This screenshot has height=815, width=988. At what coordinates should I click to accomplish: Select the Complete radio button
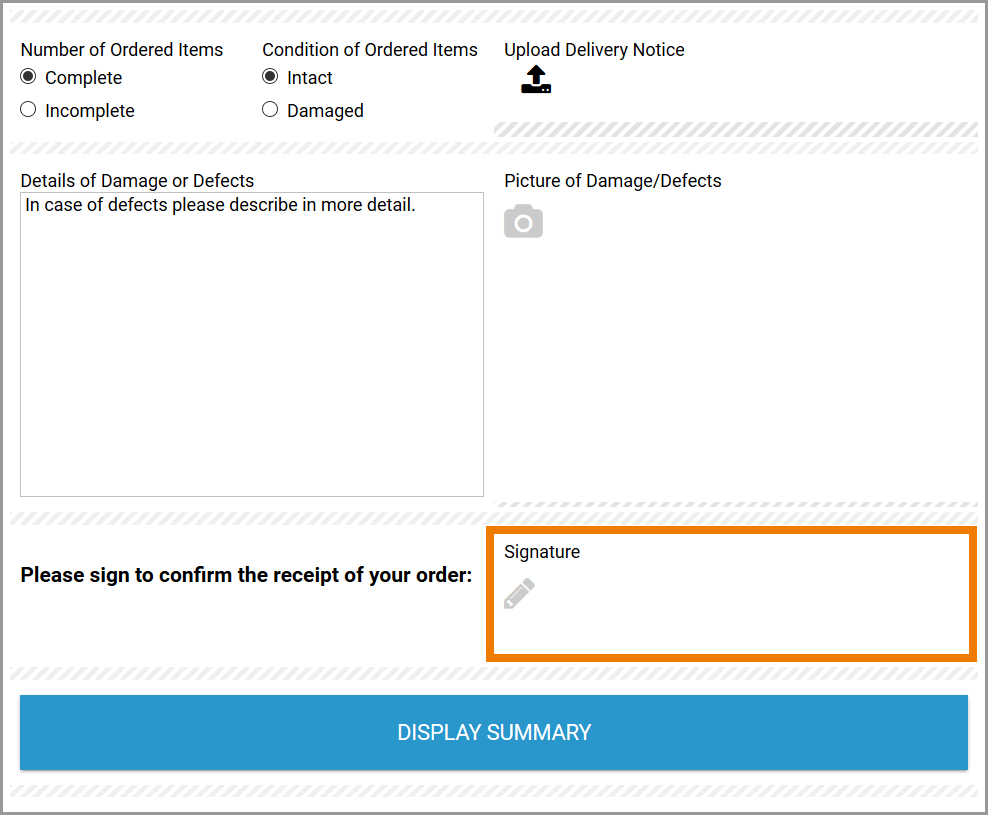click(28, 77)
